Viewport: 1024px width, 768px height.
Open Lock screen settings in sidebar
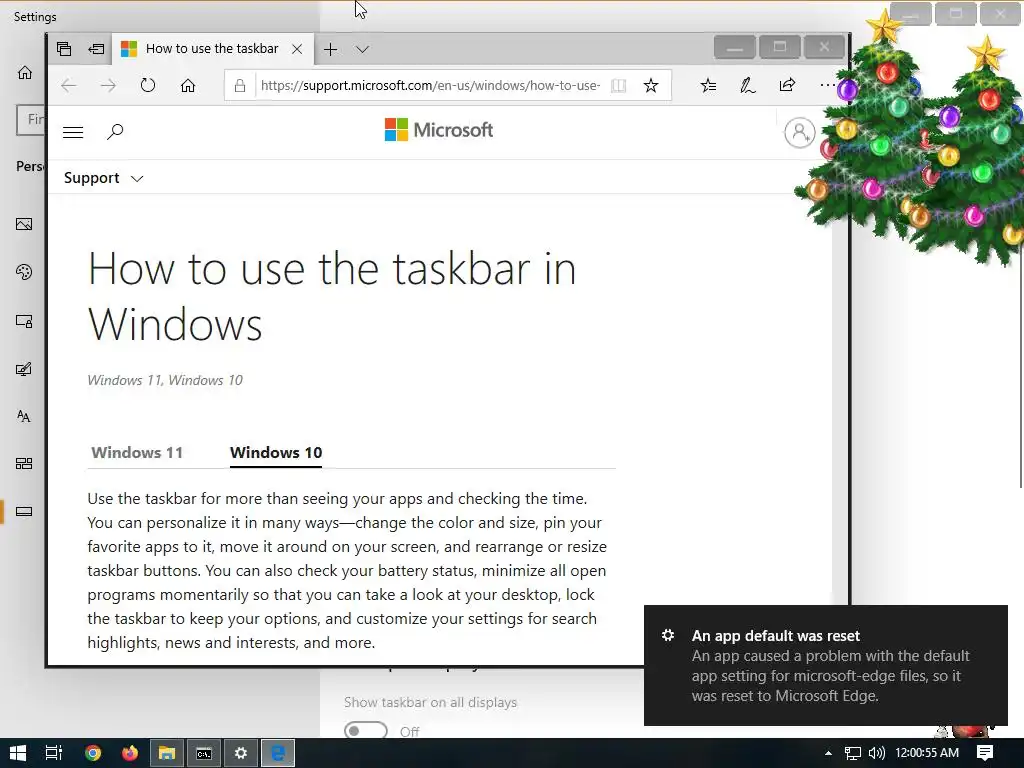24,321
